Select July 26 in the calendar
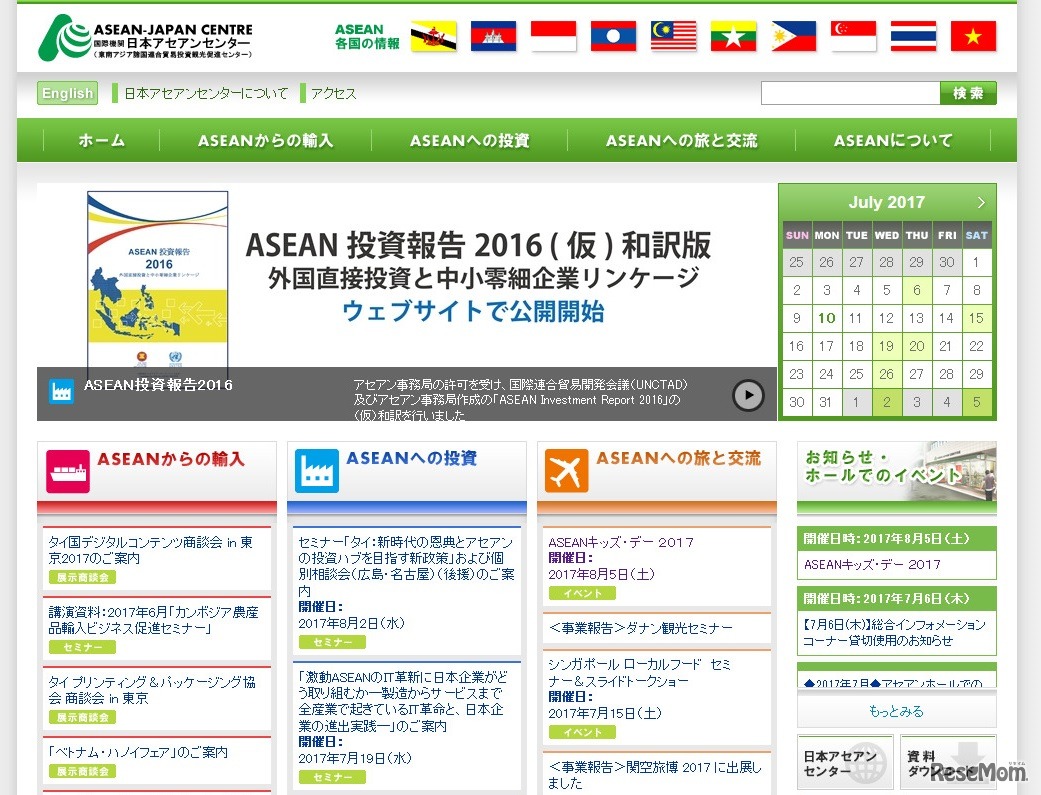This screenshot has height=795, width=1041. coord(886,374)
